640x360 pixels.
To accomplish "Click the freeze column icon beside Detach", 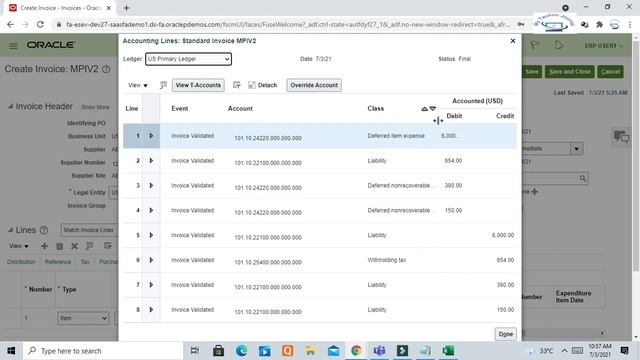I will (236, 85).
